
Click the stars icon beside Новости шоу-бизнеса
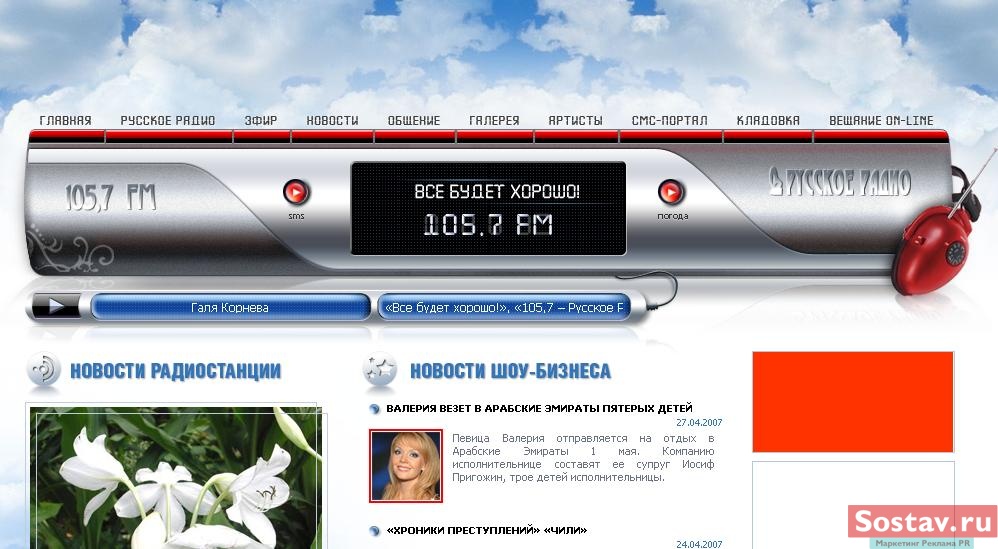(379, 370)
